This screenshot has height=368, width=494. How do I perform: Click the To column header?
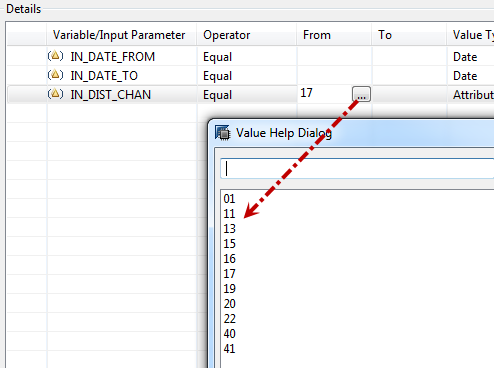(409, 35)
